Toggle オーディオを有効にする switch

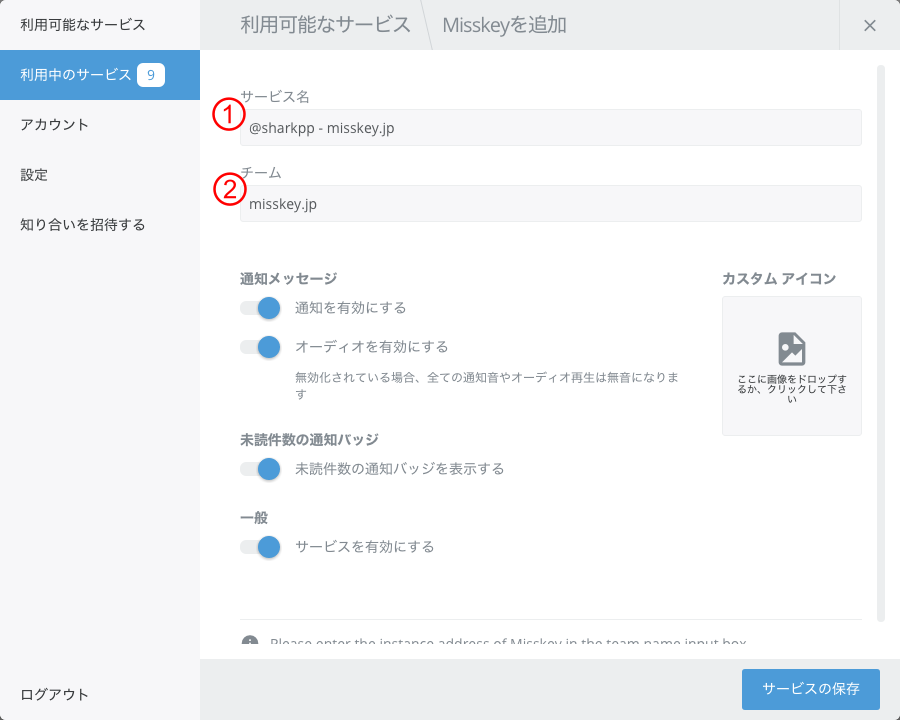(x=260, y=347)
